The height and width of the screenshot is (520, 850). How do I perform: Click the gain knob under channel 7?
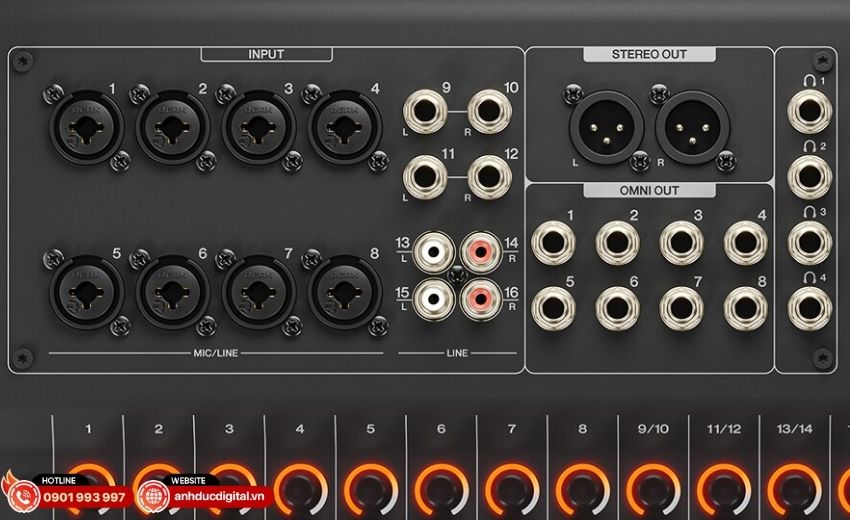point(512,490)
